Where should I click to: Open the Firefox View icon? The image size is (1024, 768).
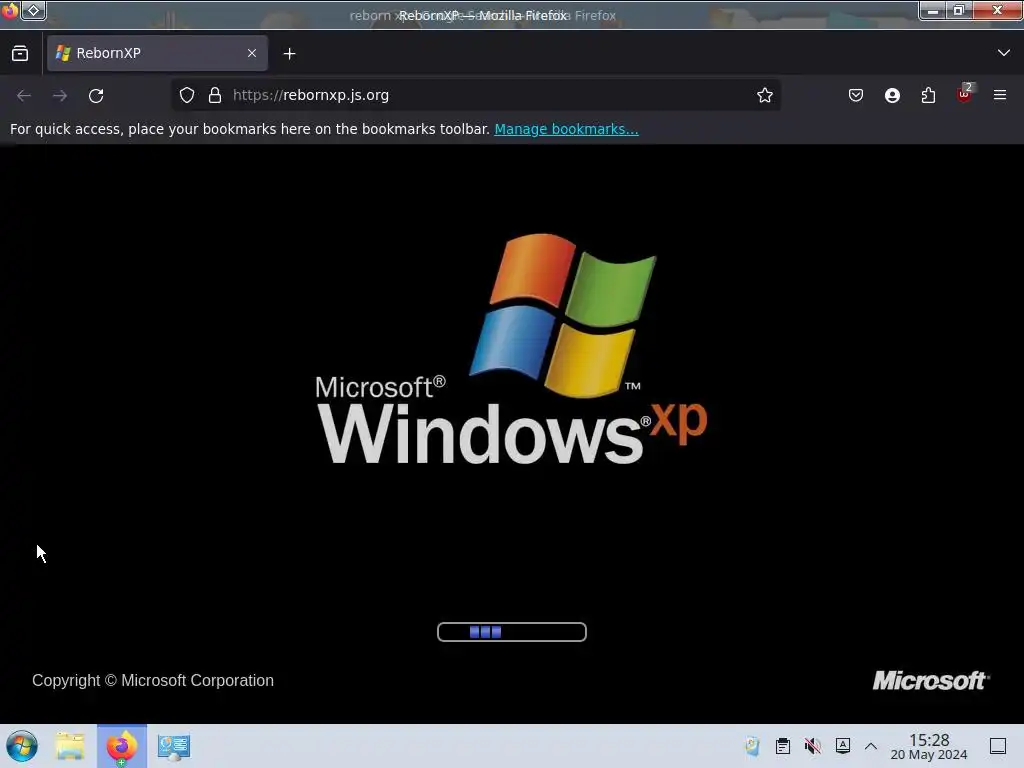(x=20, y=53)
